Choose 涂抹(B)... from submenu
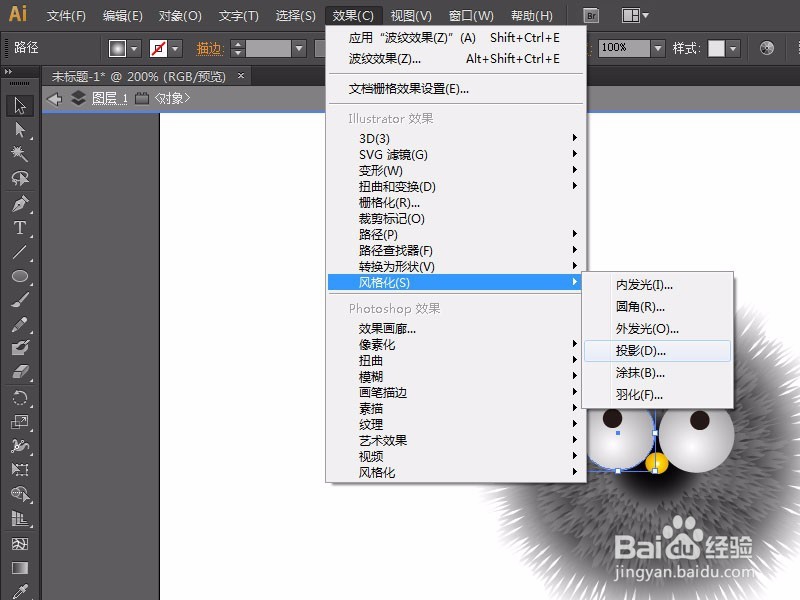 coord(657,373)
